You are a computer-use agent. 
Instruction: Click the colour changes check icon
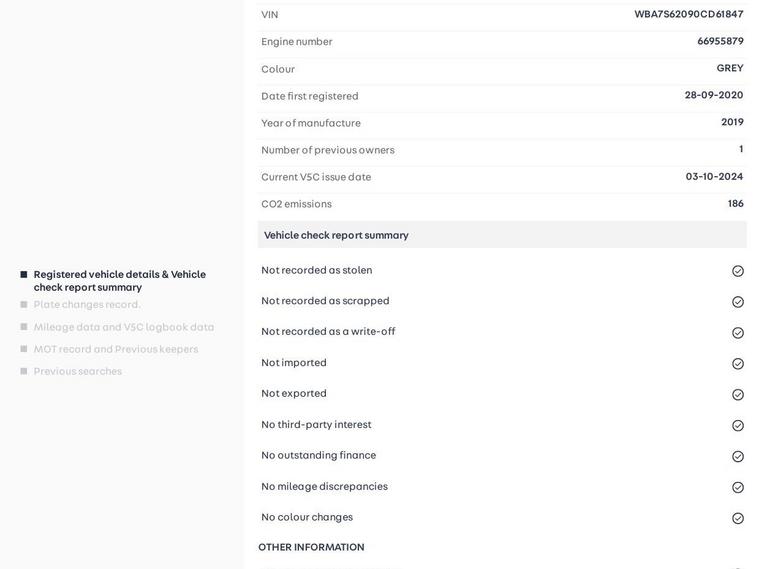tap(738, 519)
